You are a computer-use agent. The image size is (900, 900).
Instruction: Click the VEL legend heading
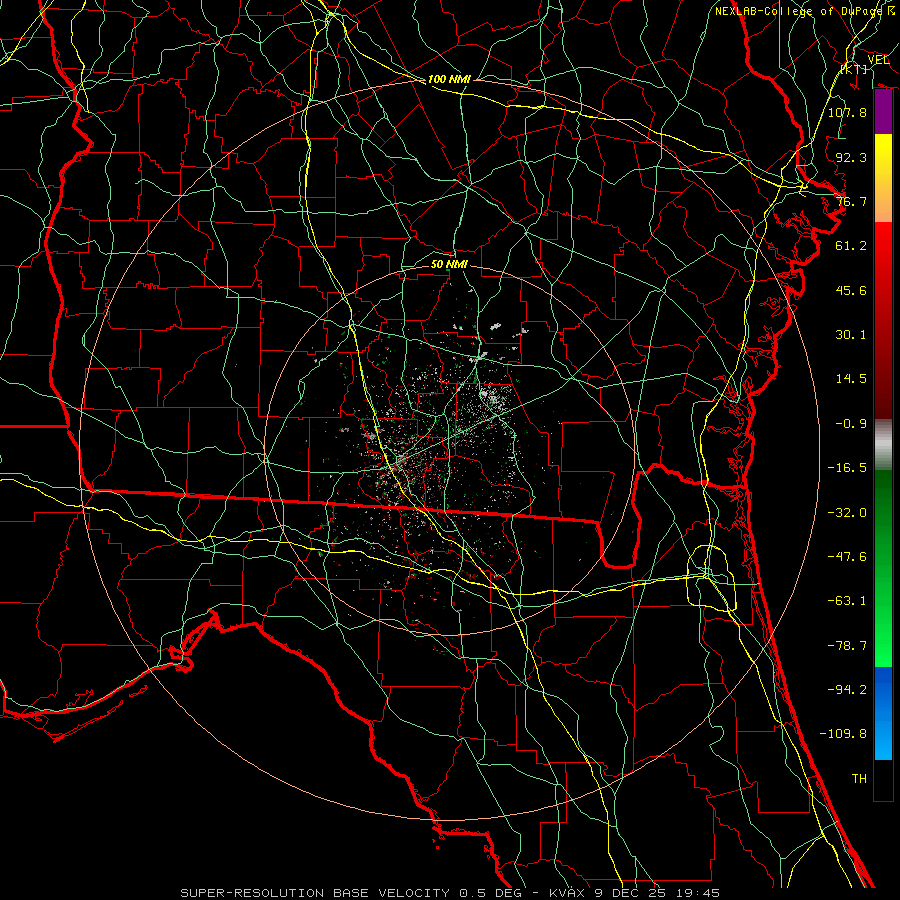878,60
